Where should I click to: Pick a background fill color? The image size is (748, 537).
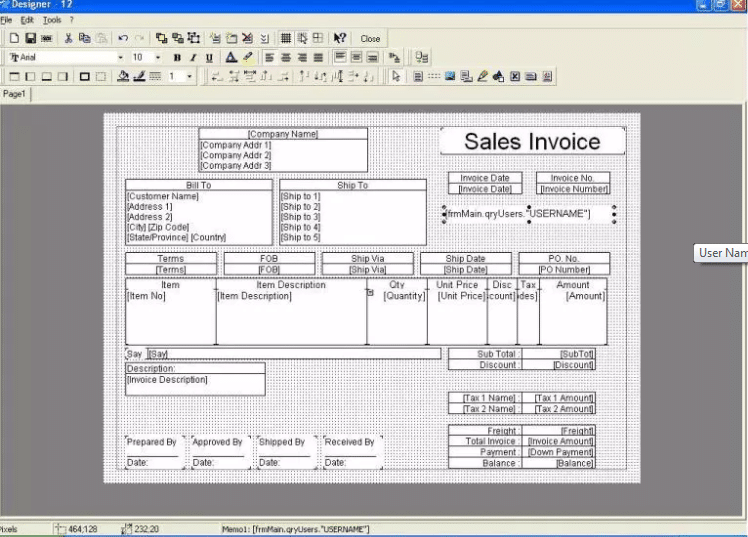[123, 76]
